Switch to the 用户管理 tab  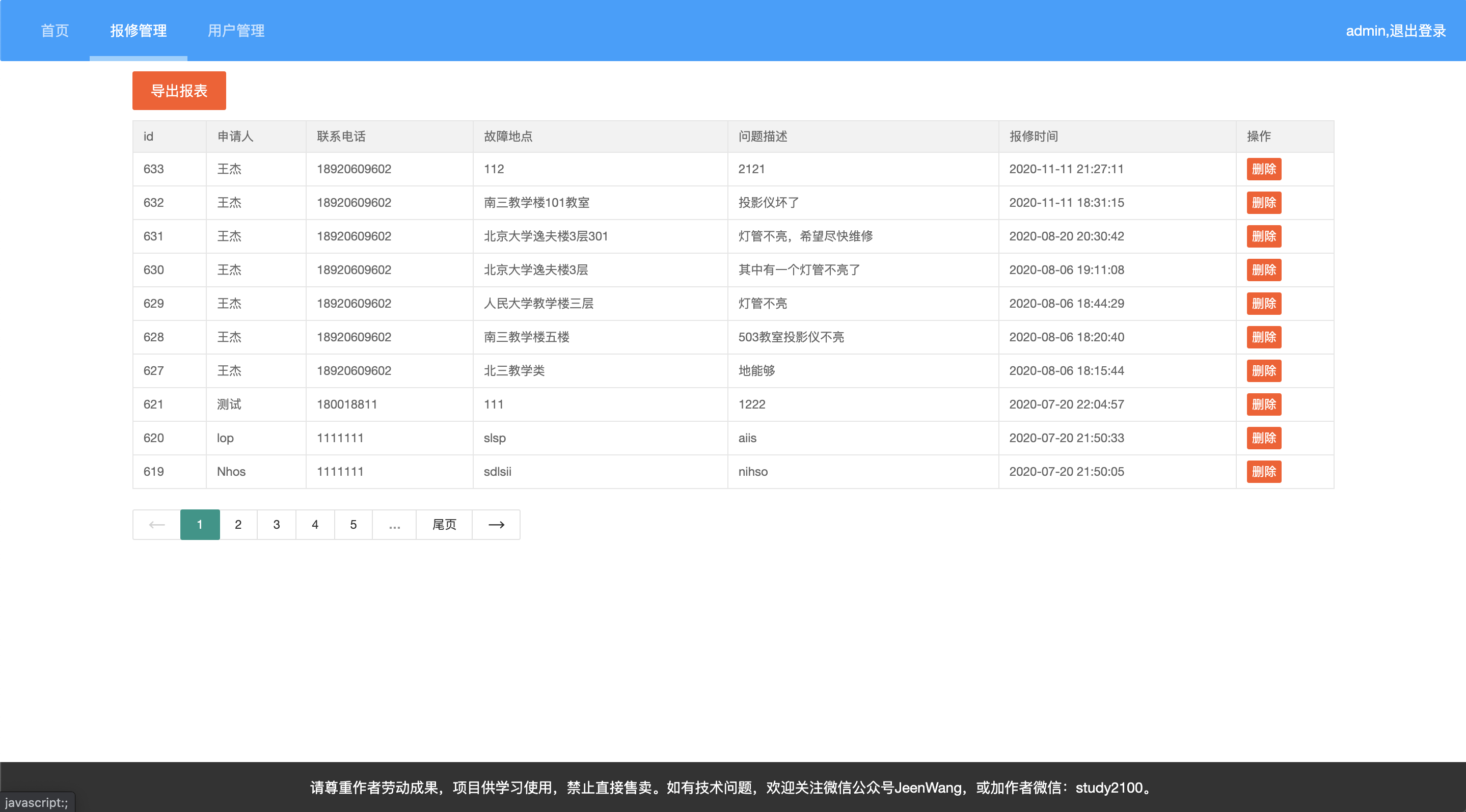[x=236, y=30]
